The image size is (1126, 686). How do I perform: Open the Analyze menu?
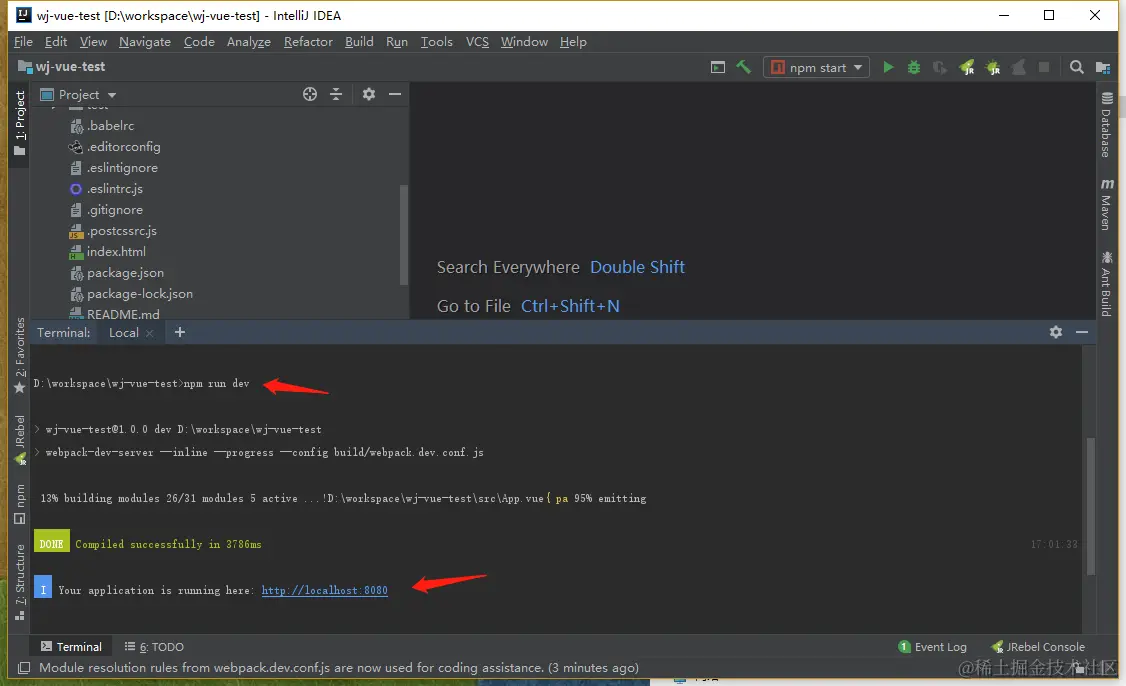click(248, 42)
